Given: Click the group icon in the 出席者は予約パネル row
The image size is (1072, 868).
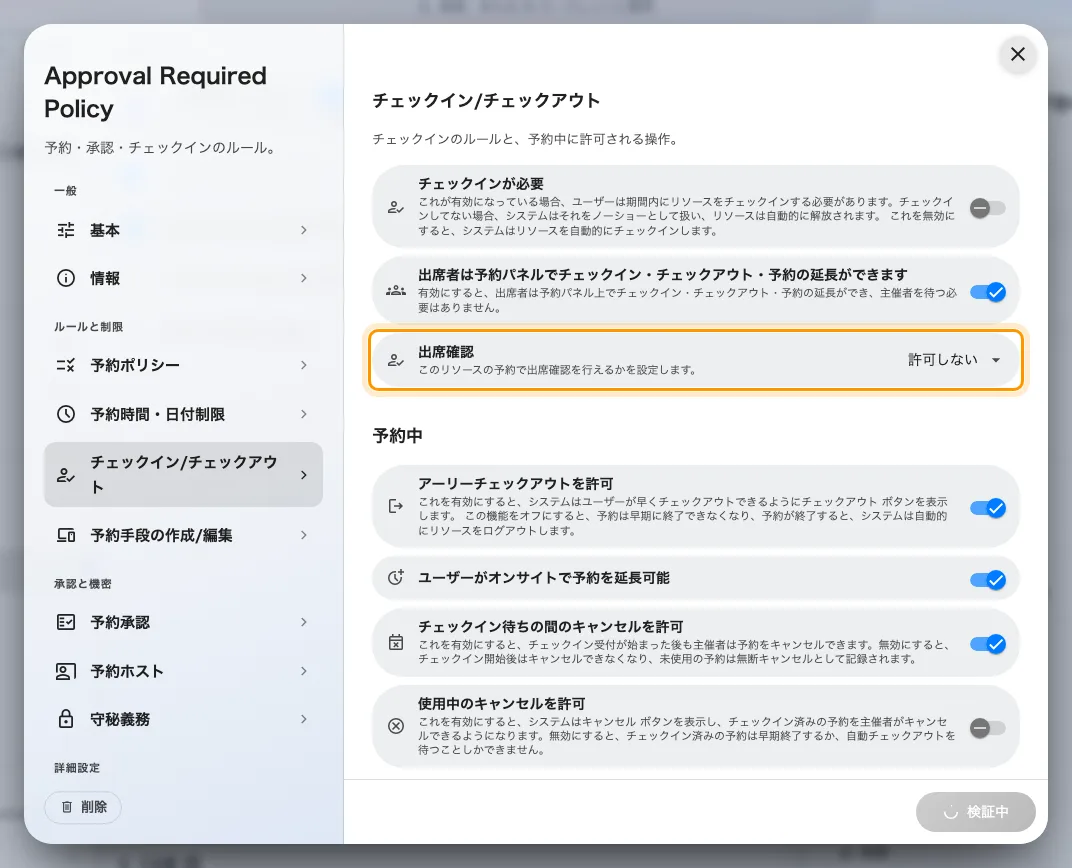Looking at the screenshot, I should pyautogui.click(x=396, y=291).
